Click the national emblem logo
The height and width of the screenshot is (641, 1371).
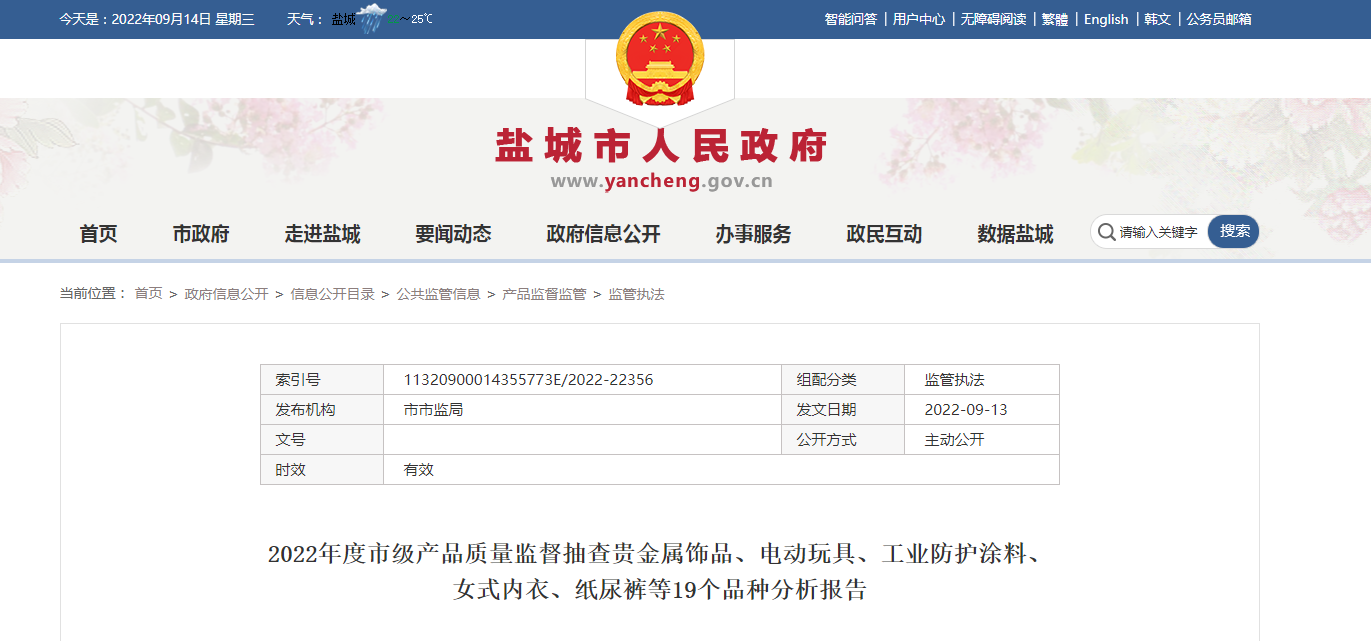pyautogui.click(x=660, y=58)
